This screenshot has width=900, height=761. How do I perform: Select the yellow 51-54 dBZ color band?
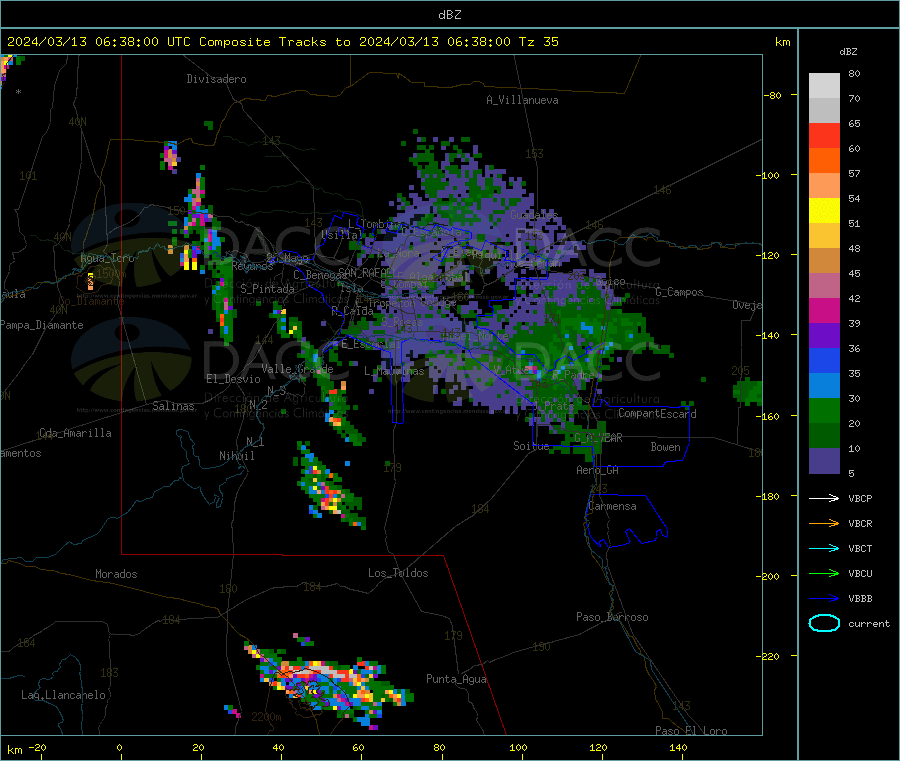click(x=824, y=211)
